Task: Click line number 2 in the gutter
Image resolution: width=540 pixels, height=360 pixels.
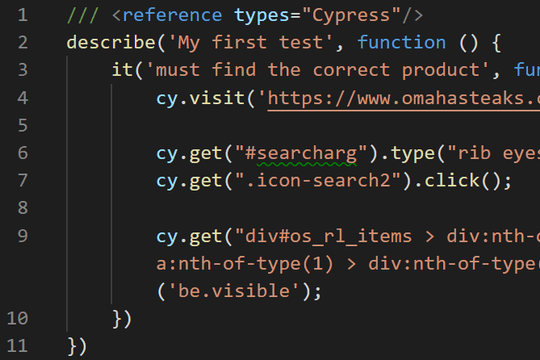Action: (23, 43)
